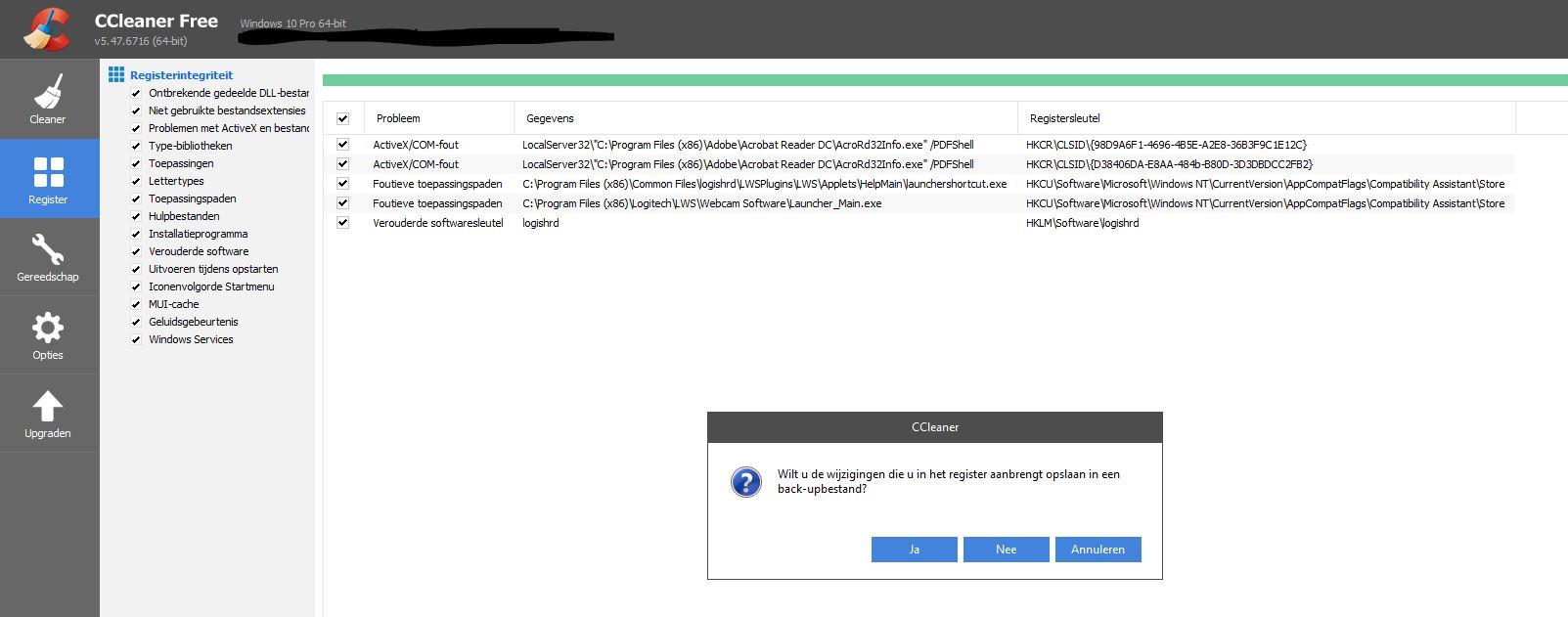This screenshot has height=617, width=1568.
Task: Switch to the Cleaner tab label
Action: coord(48,119)
